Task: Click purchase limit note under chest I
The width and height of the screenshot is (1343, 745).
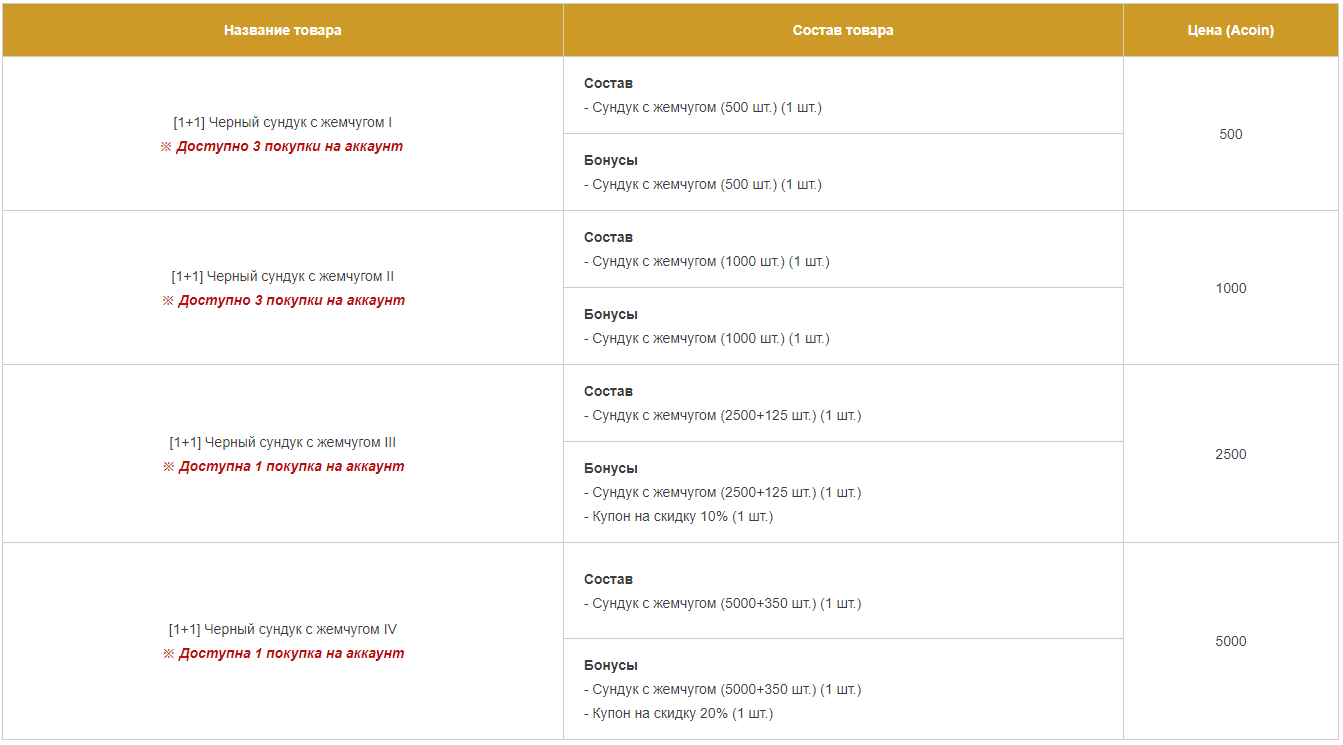Action: point(282,146)
